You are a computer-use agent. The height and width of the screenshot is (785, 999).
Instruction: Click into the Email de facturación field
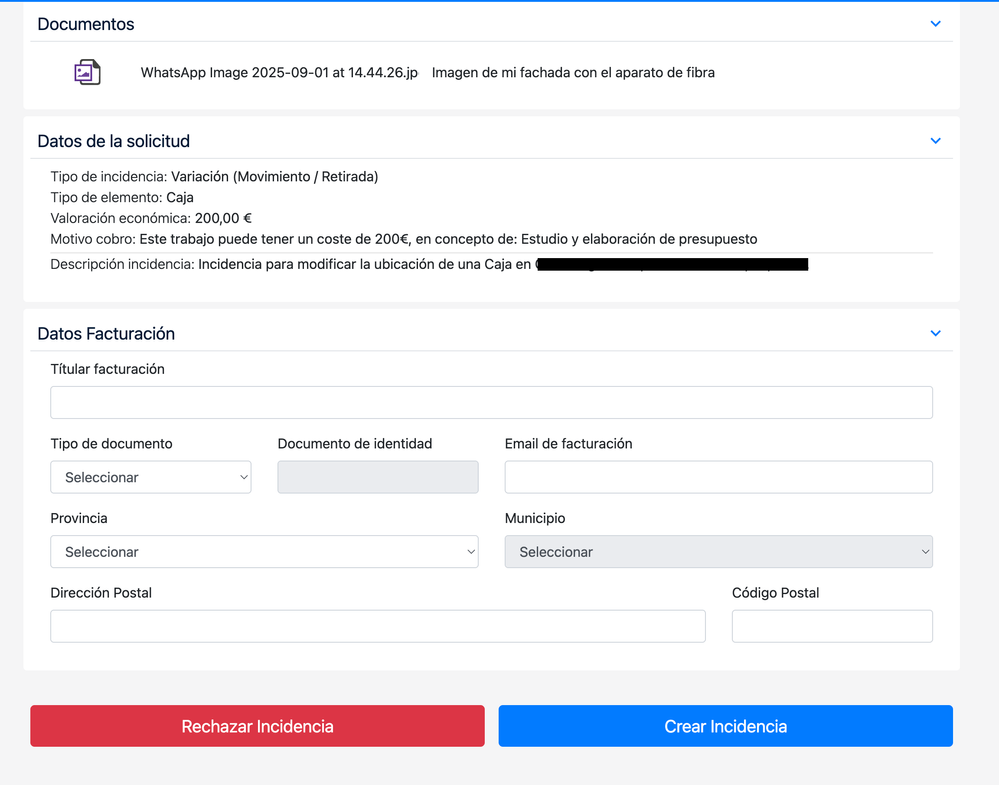tap(718, 477)
